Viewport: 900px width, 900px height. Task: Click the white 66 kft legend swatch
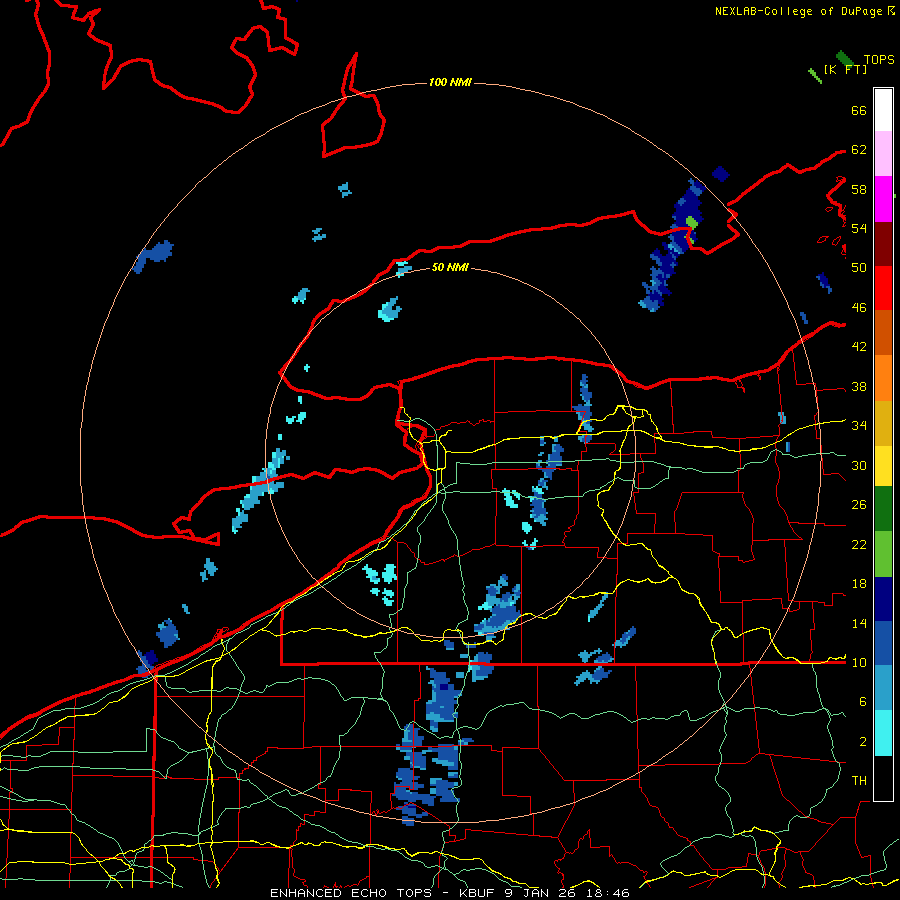click(x=883, y=110)
